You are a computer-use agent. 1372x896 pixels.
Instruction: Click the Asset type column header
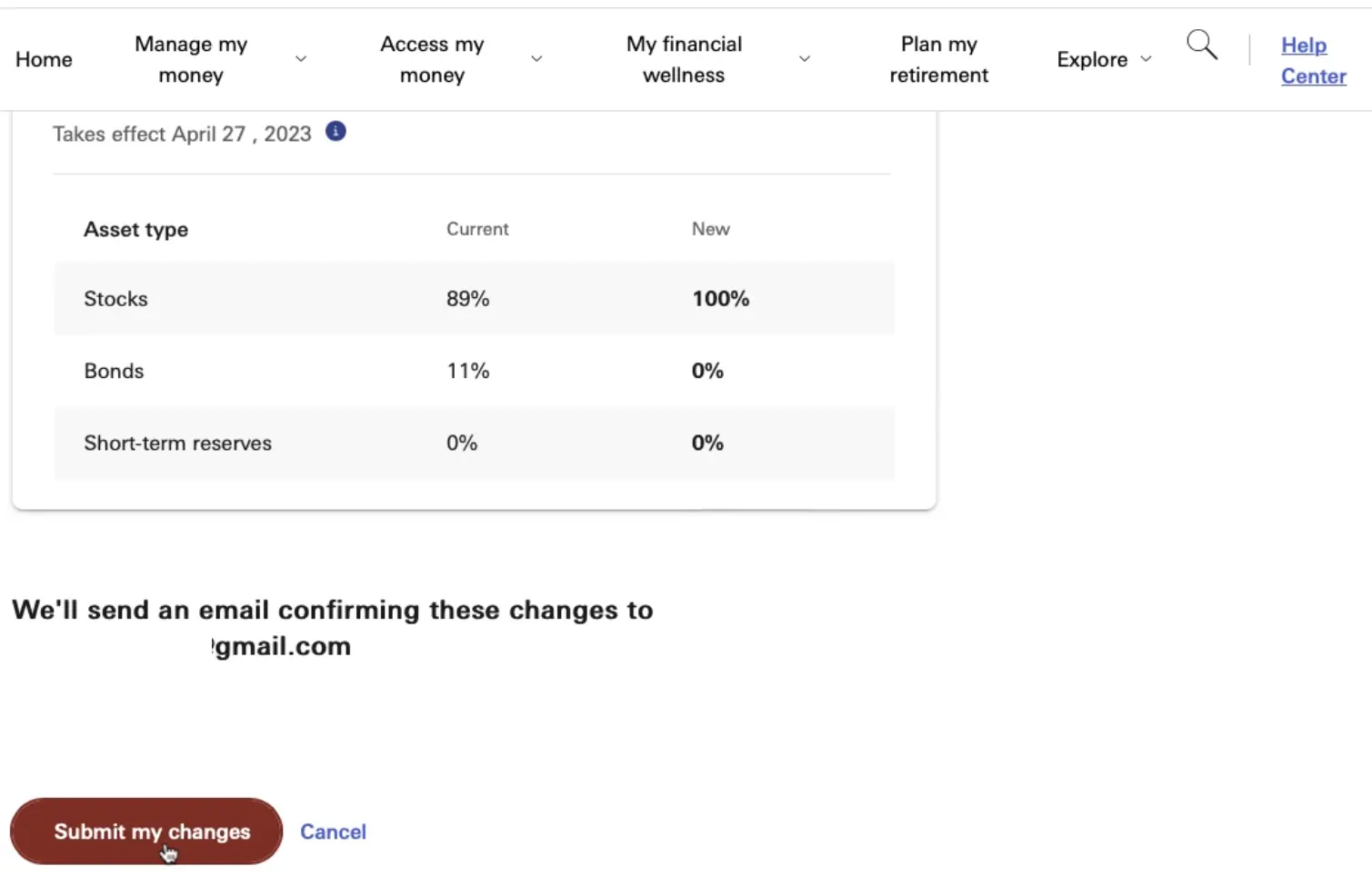[x=135, y=230]
